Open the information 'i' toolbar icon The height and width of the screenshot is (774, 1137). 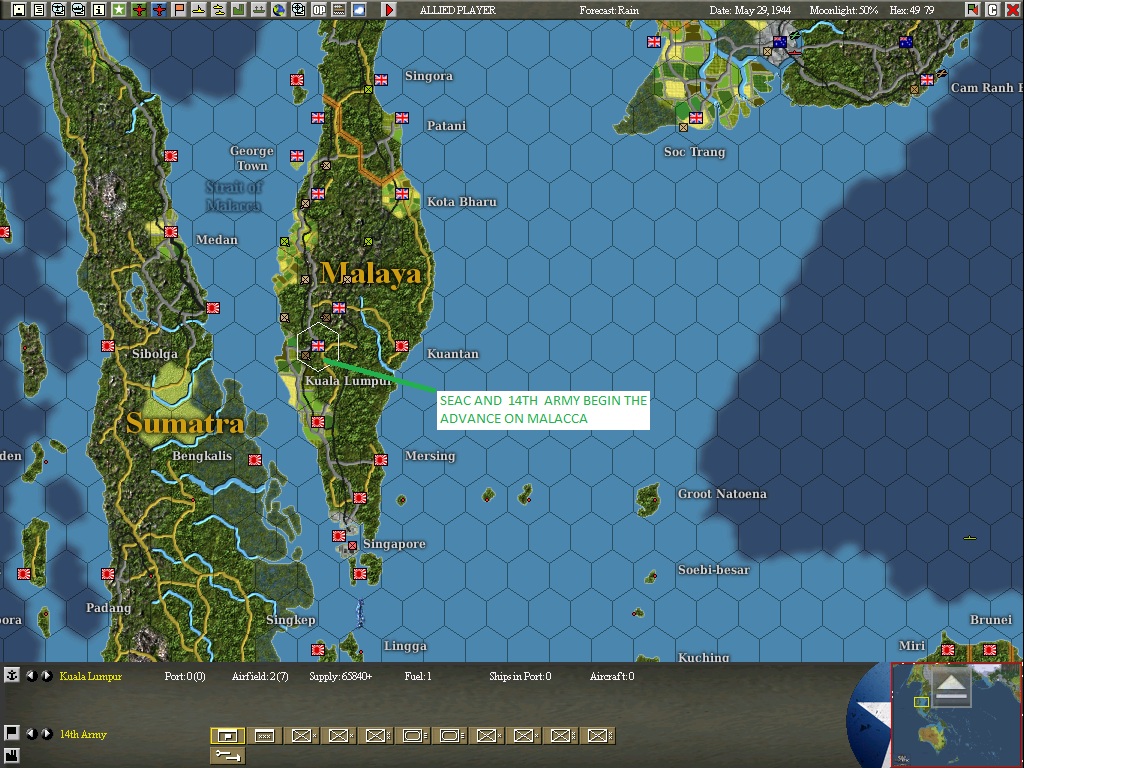tap(99, 9)
